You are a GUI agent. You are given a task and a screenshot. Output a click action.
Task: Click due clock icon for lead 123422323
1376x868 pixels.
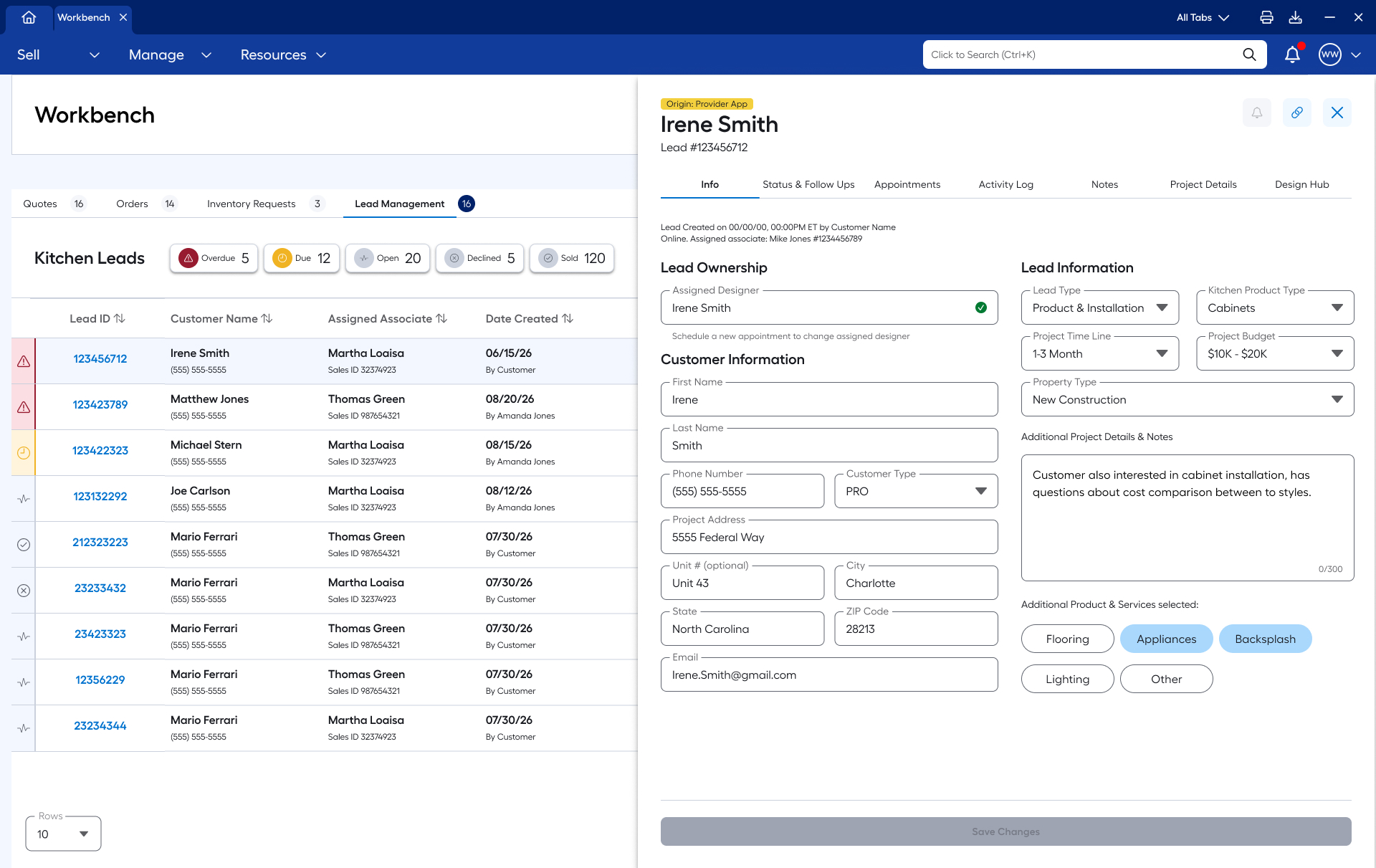point(24,453)
